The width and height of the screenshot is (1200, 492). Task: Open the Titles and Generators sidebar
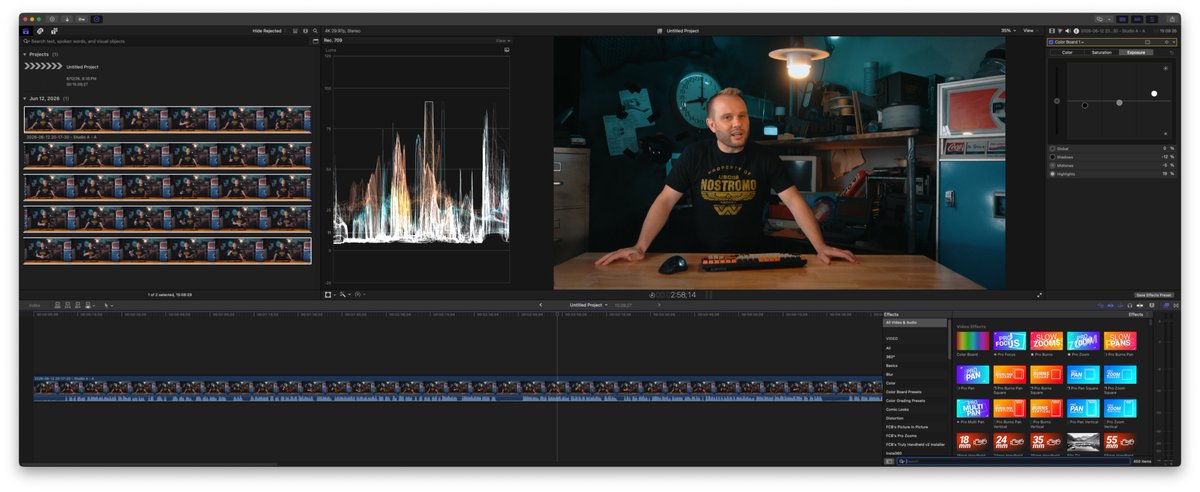point(52,31)
